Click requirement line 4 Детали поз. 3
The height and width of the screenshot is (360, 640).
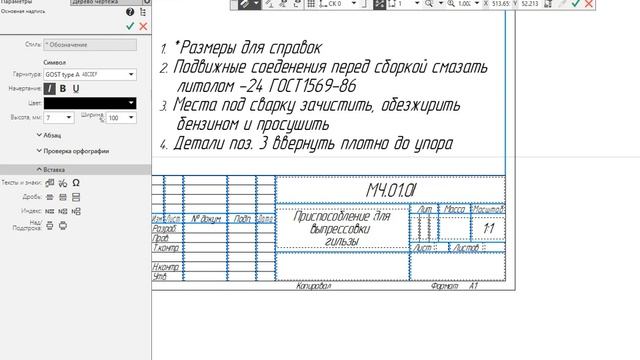(x=307, y=144)
